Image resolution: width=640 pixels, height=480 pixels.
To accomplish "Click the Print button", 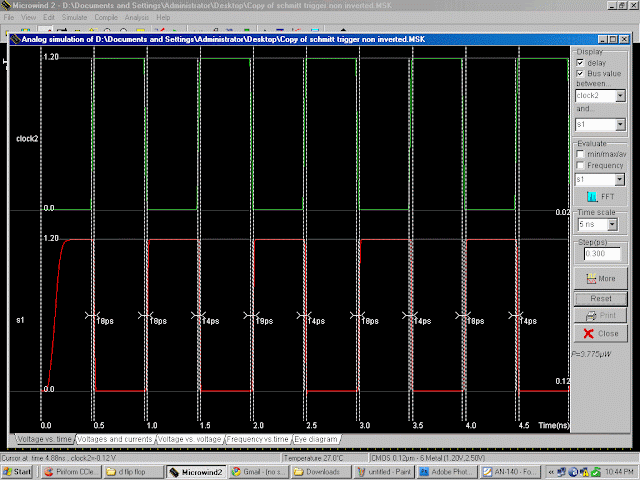I will (x=600, y=316).
